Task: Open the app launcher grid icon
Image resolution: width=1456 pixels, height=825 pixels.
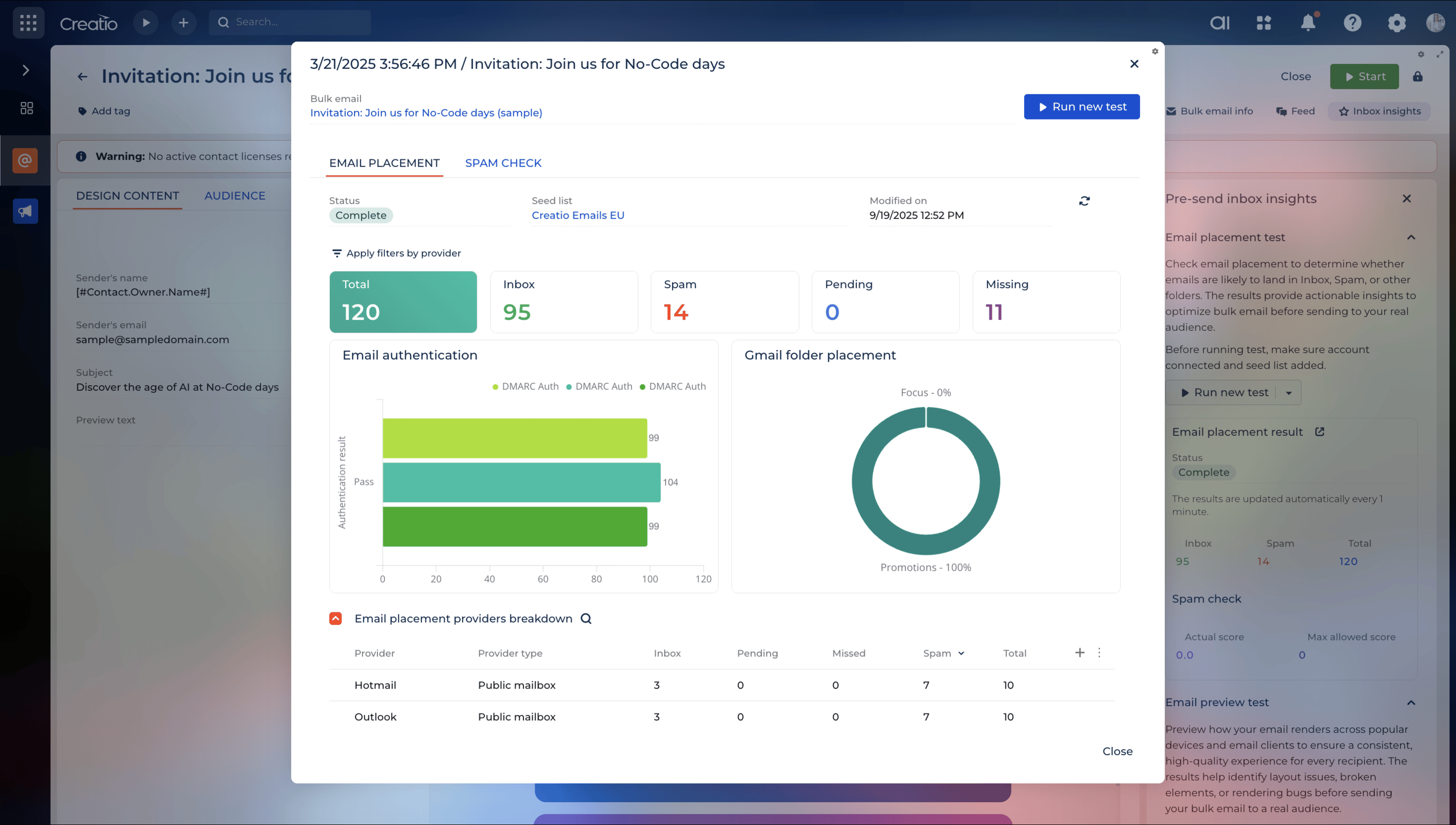Action: [x=28, y=23]
